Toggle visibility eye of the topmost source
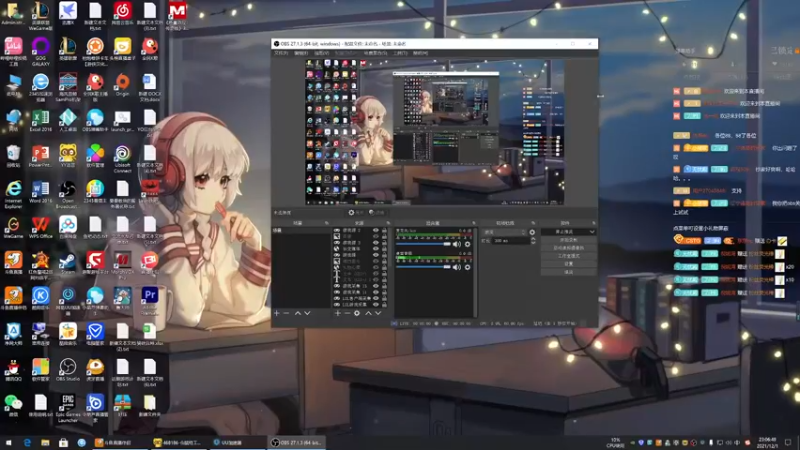Viewport: 800px width, 450px height. [376, 231]
